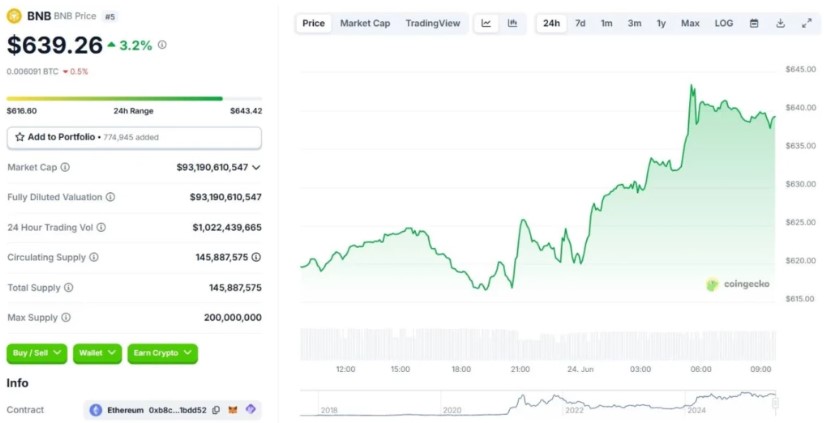Select the 24h time range
Image resolution: width=830 pixels, height=423 pixels.
point(552,23)
